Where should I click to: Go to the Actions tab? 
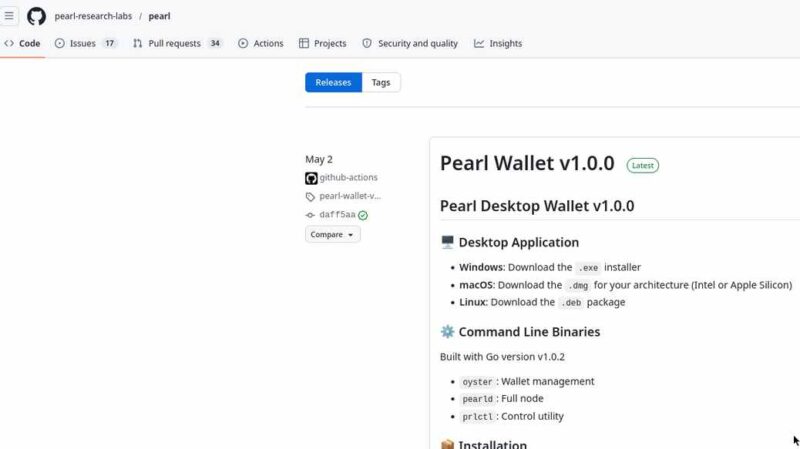point(261,43)
